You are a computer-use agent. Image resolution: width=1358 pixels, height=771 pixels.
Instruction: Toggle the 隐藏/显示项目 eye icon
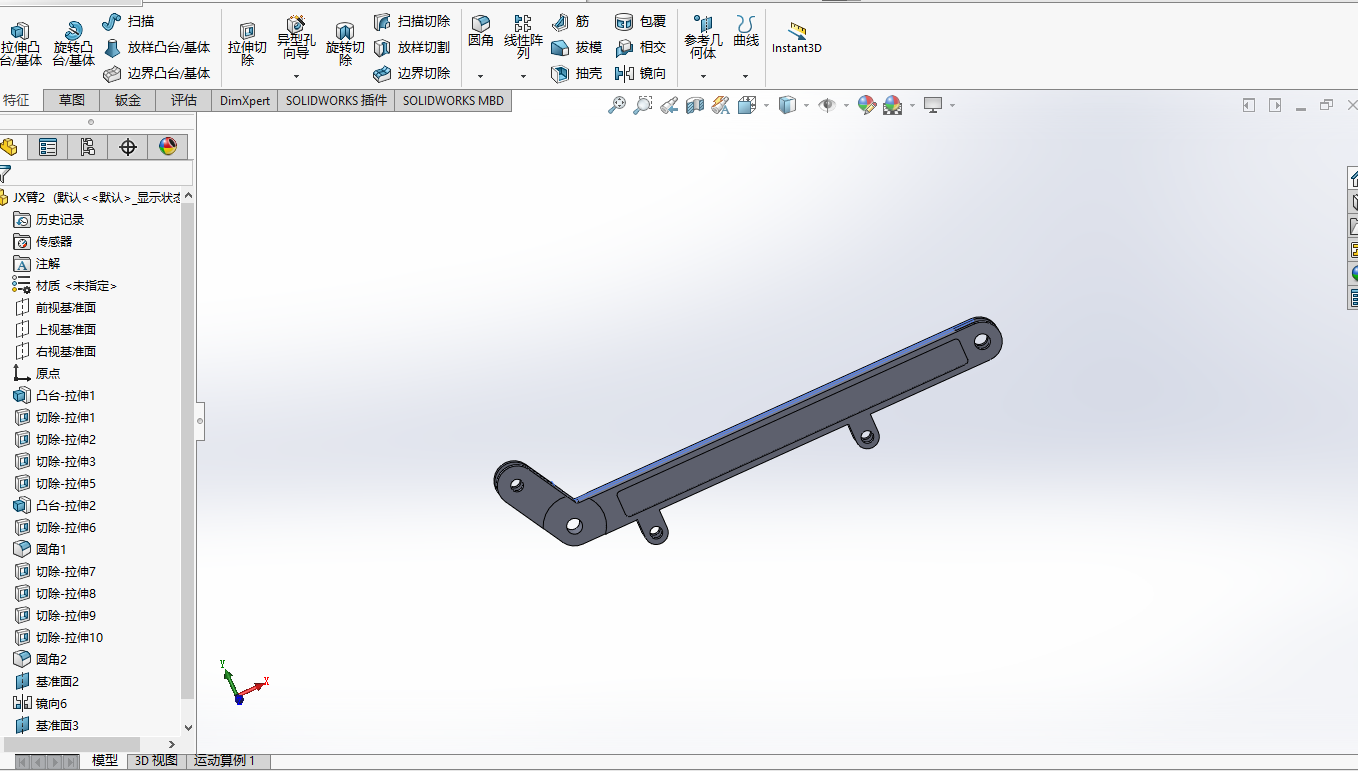click(x=830, y=105)
